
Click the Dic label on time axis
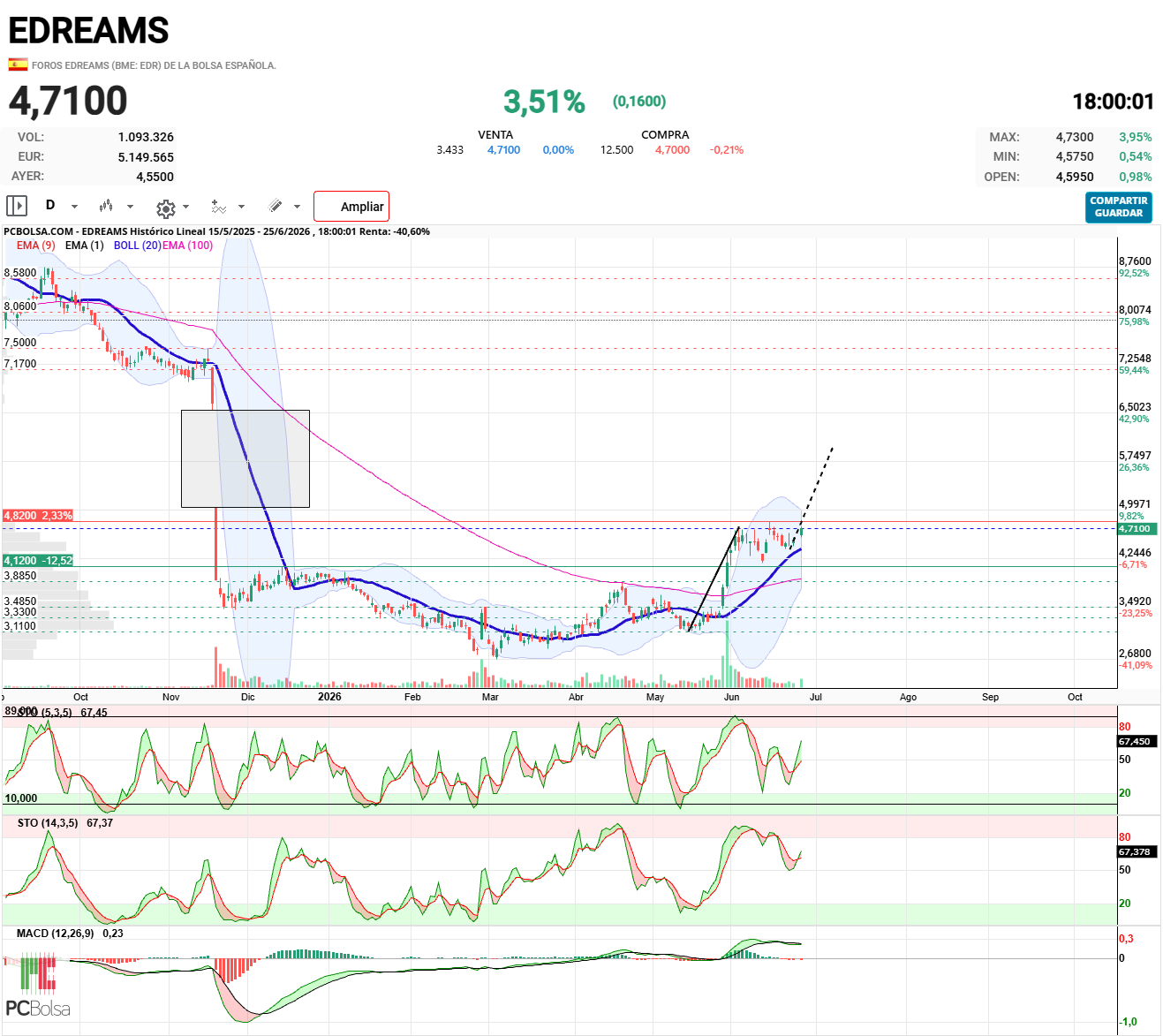(x=247, y=697)
